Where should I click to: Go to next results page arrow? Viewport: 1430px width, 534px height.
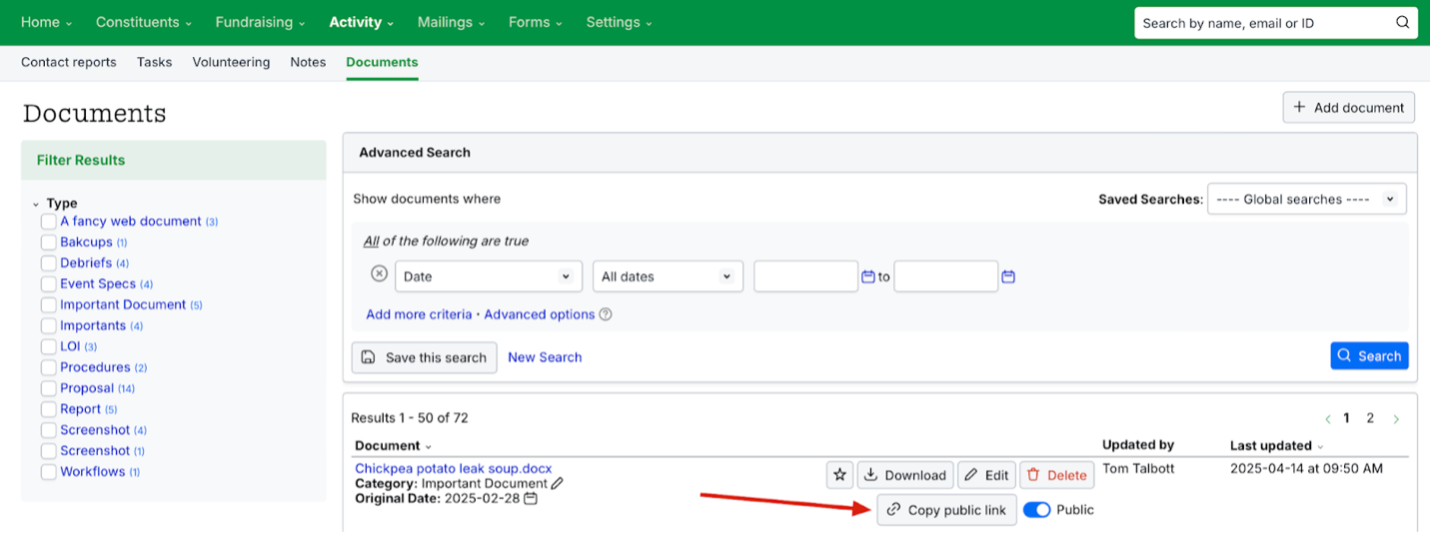[x=1396, y=419]
